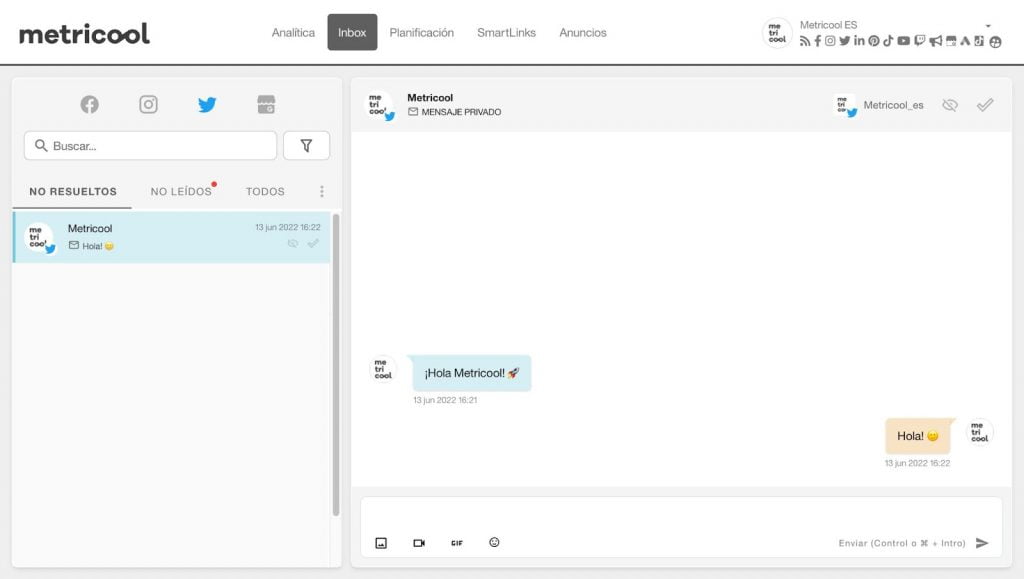The width and height of the screenshot is (1024, 579).
Task: Go to Planificación in top navigation
Action: coord(421,33)
